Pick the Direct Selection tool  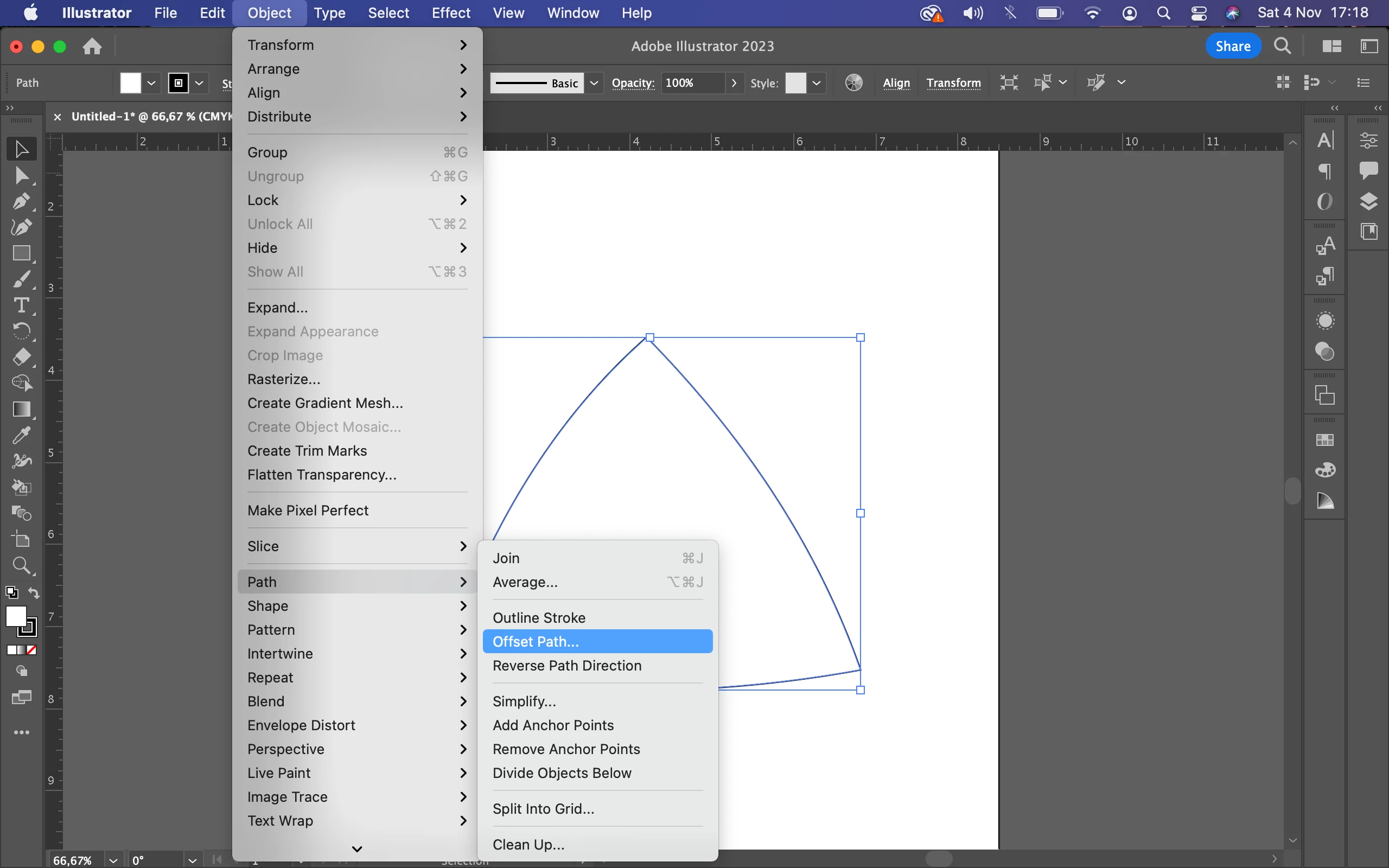tap(21, 176)
